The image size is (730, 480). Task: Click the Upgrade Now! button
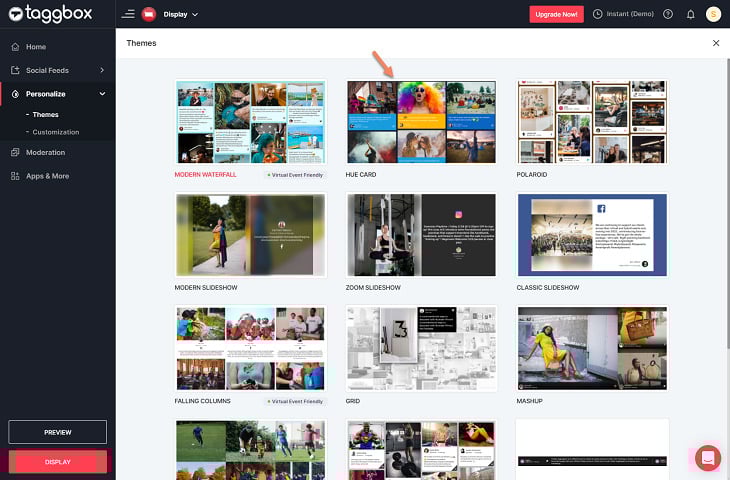click(x=556, y=14)
